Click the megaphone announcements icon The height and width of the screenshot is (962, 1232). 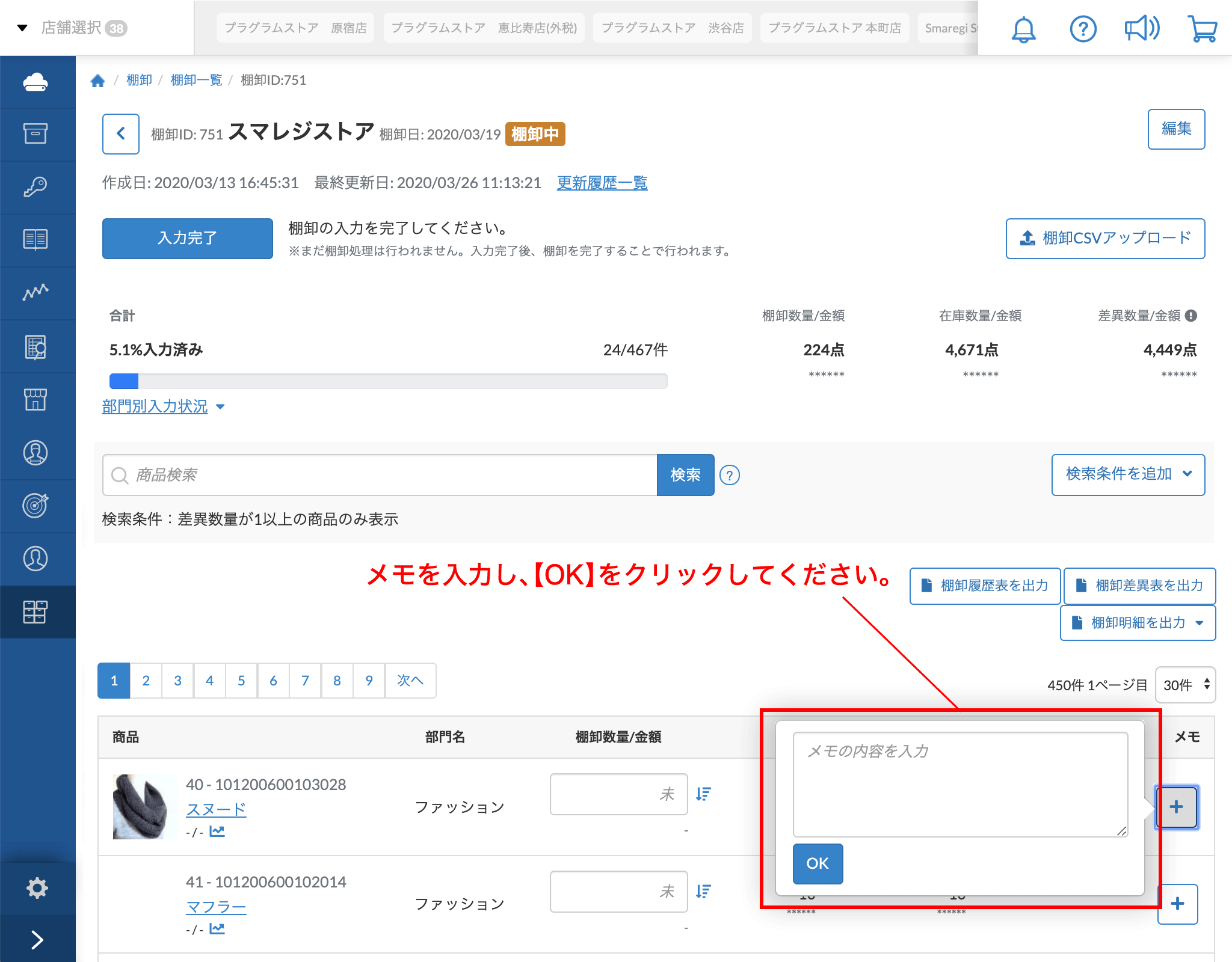[1141, 29]
